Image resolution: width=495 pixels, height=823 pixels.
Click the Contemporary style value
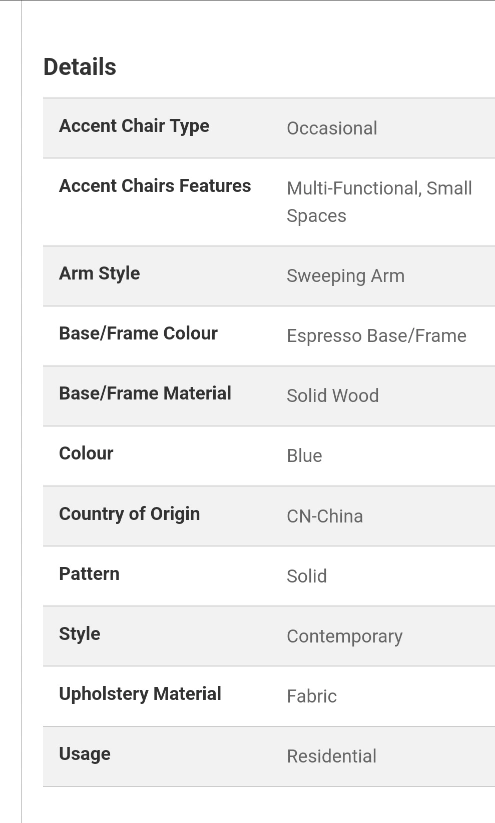click(x=344, y=637)
